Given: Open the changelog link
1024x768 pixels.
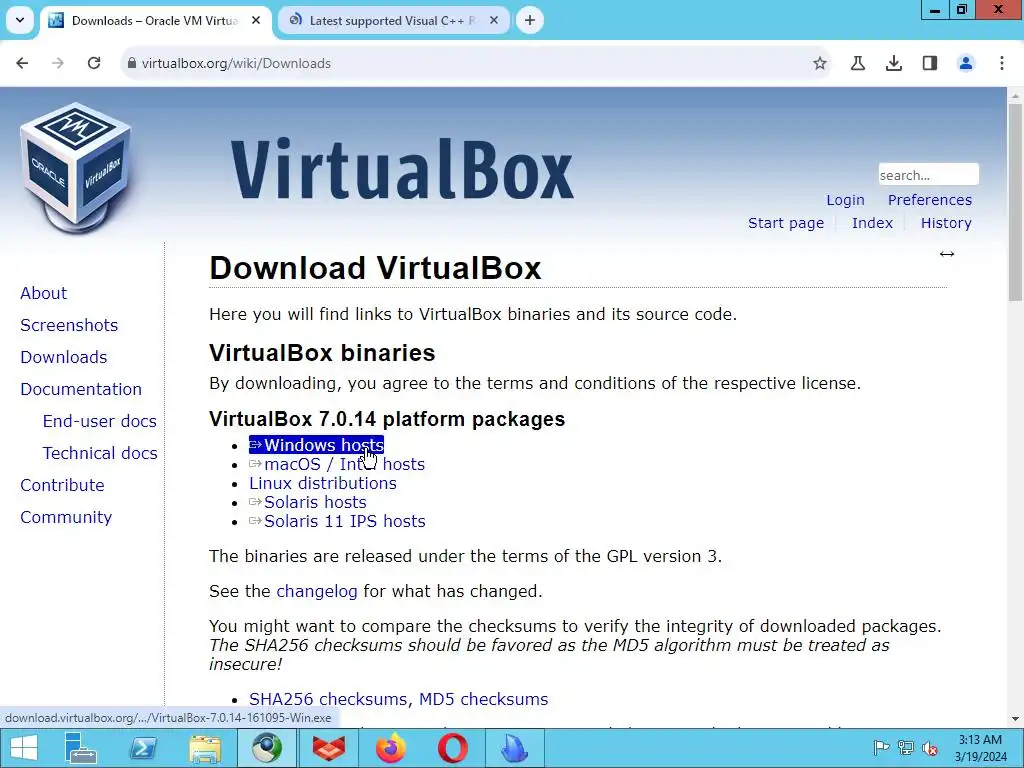Looking at the screenshot, I should coord(317,592).
